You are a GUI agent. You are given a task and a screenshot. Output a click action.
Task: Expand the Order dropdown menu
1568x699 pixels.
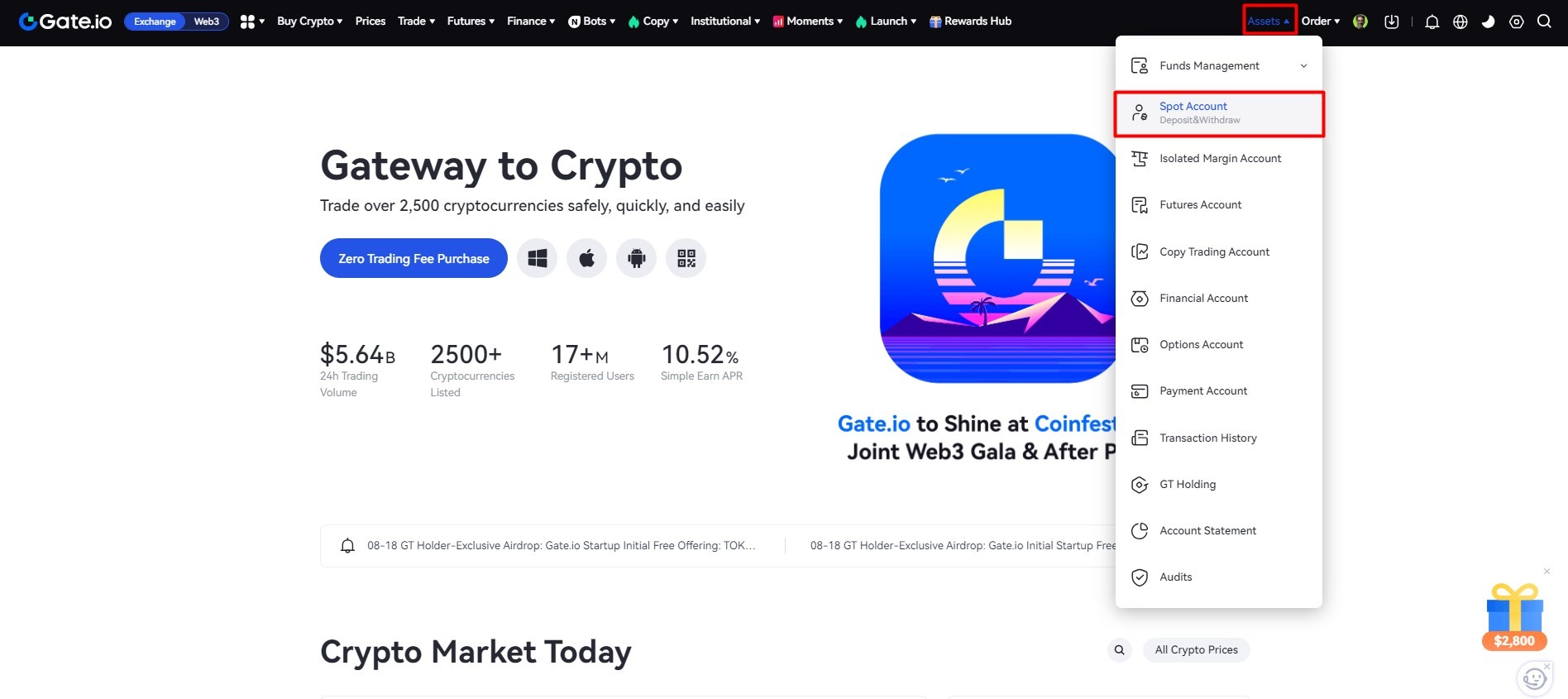pyautogui.click(x=1320, y=22)
